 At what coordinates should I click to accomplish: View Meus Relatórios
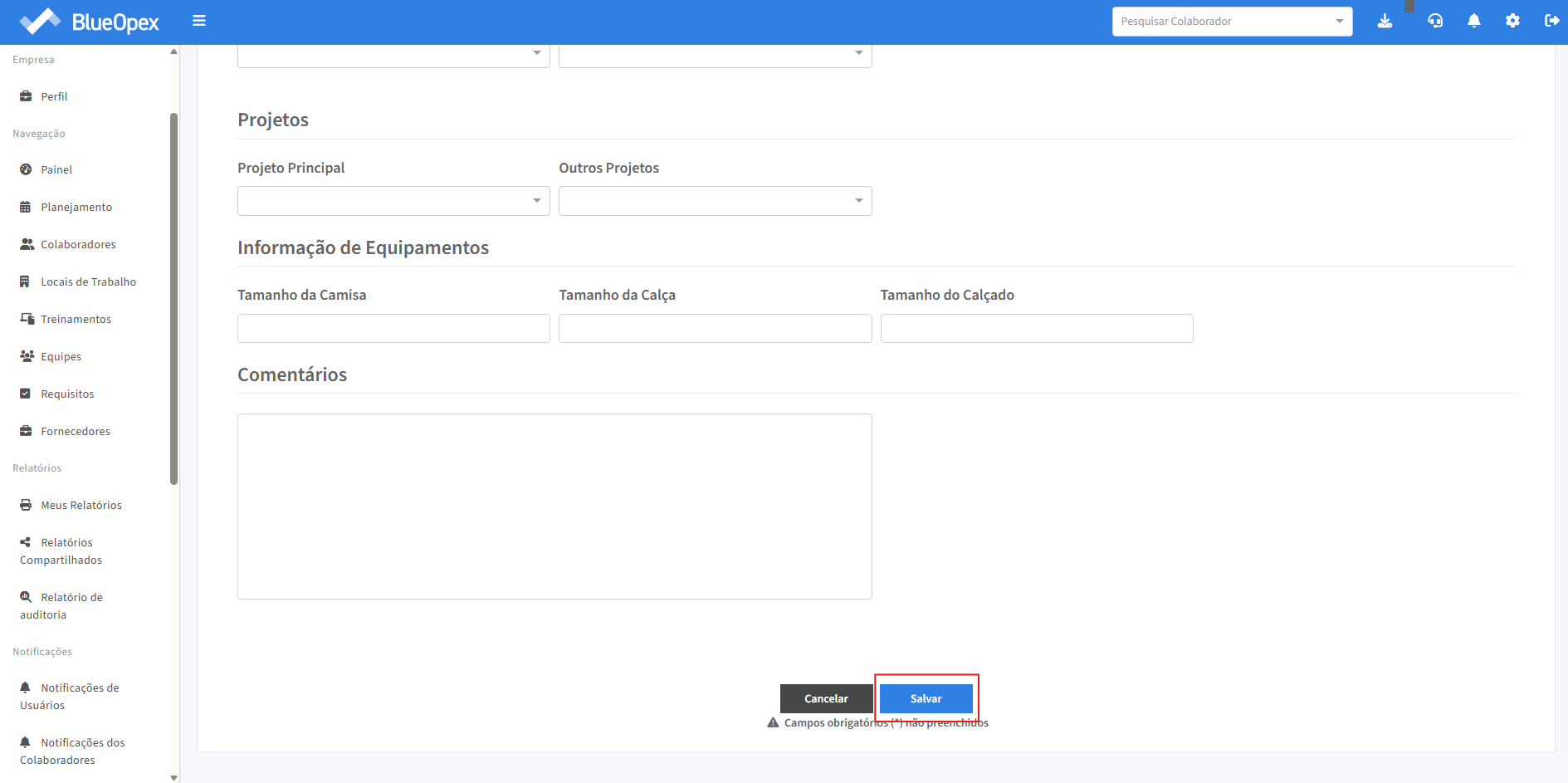(x=81, y=505)
